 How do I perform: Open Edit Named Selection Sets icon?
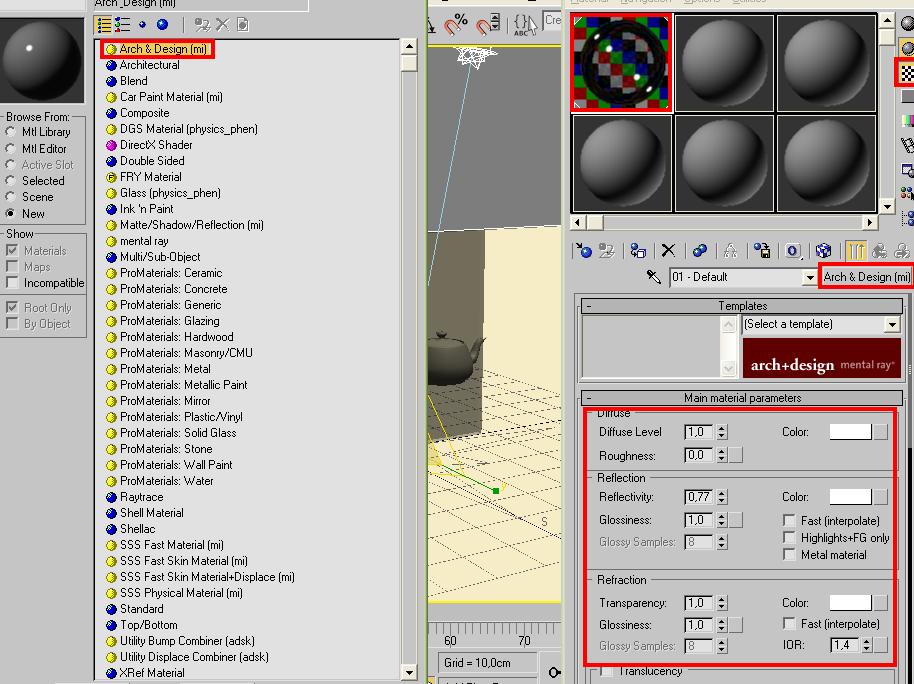tap(525, 24)
